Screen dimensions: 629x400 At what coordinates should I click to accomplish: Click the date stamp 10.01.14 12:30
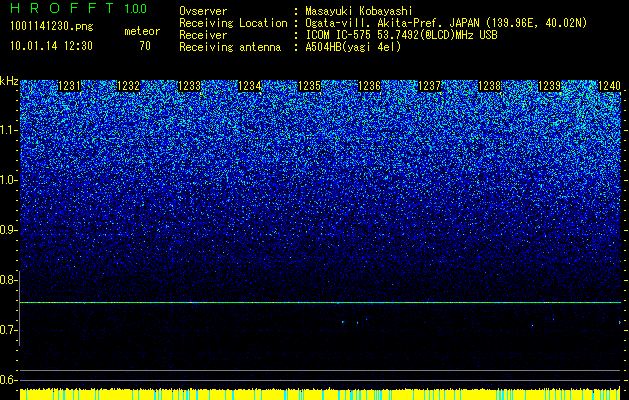click(x=51, y=46)
